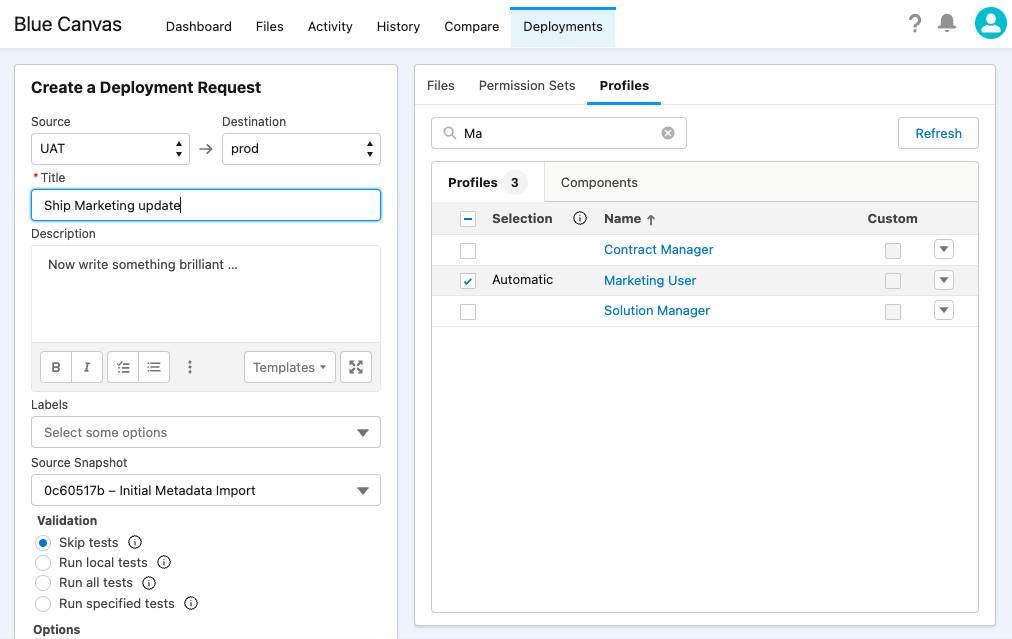1012x639 pixels.
Task: Toggle italic formatting in description
Action: (x=87, y=367)
